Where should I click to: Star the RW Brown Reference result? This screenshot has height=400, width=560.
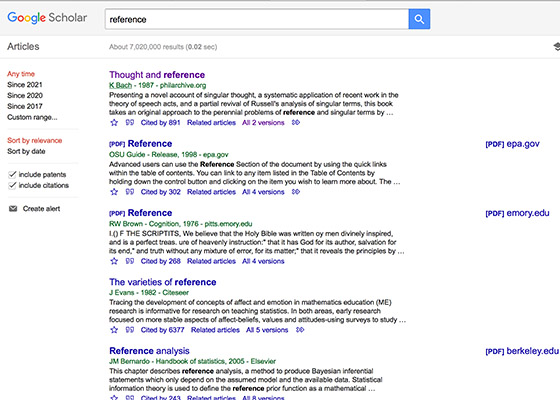[x=114, y=261]
